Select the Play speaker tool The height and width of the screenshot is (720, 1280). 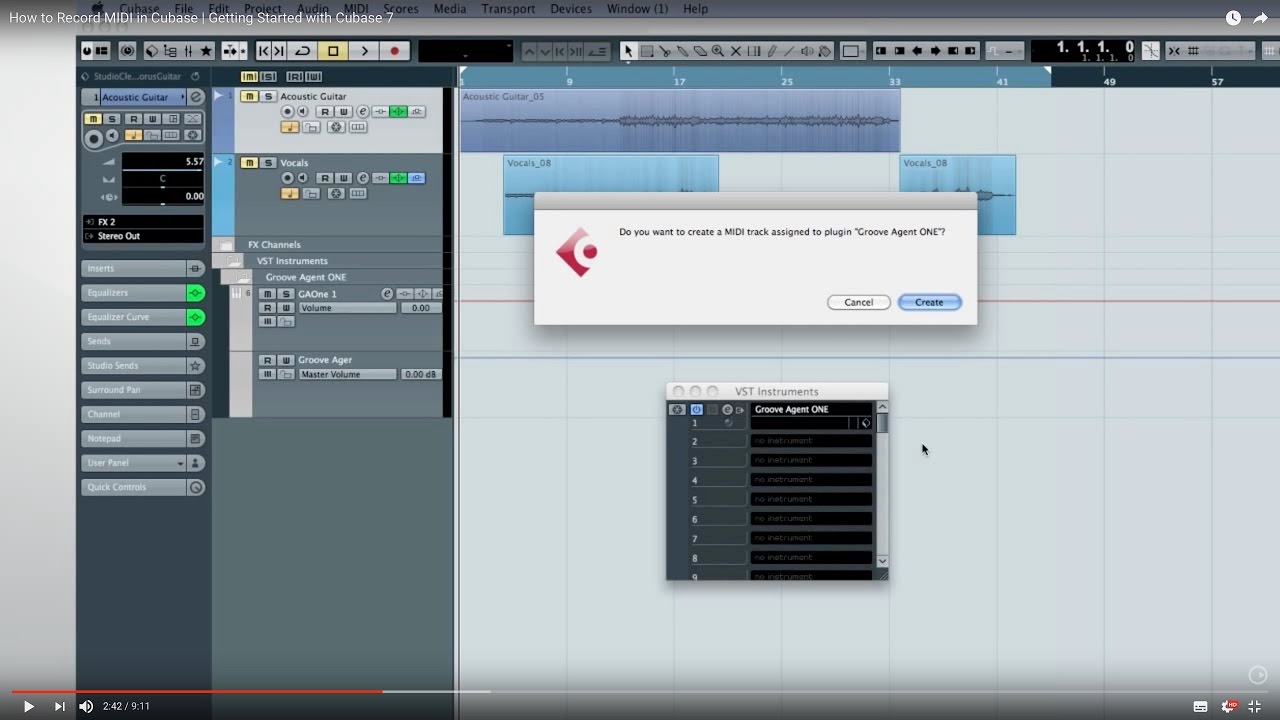coord(808,51)
